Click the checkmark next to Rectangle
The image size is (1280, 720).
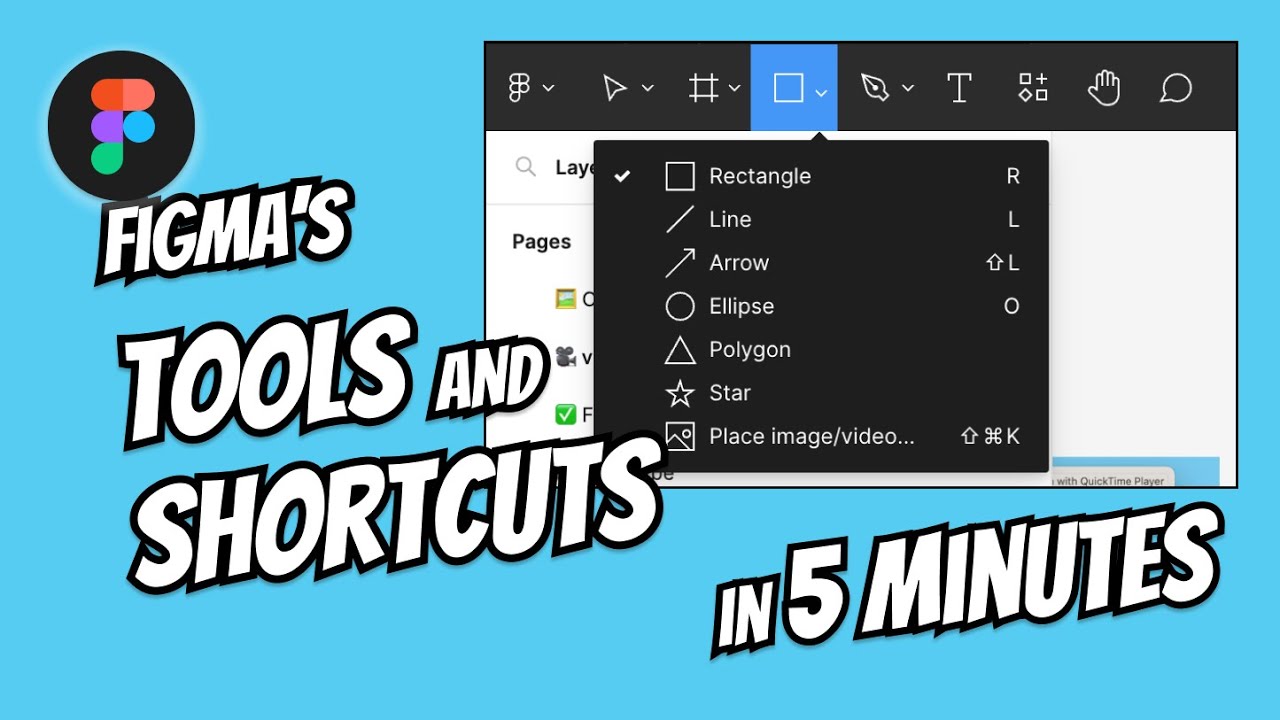622,176
